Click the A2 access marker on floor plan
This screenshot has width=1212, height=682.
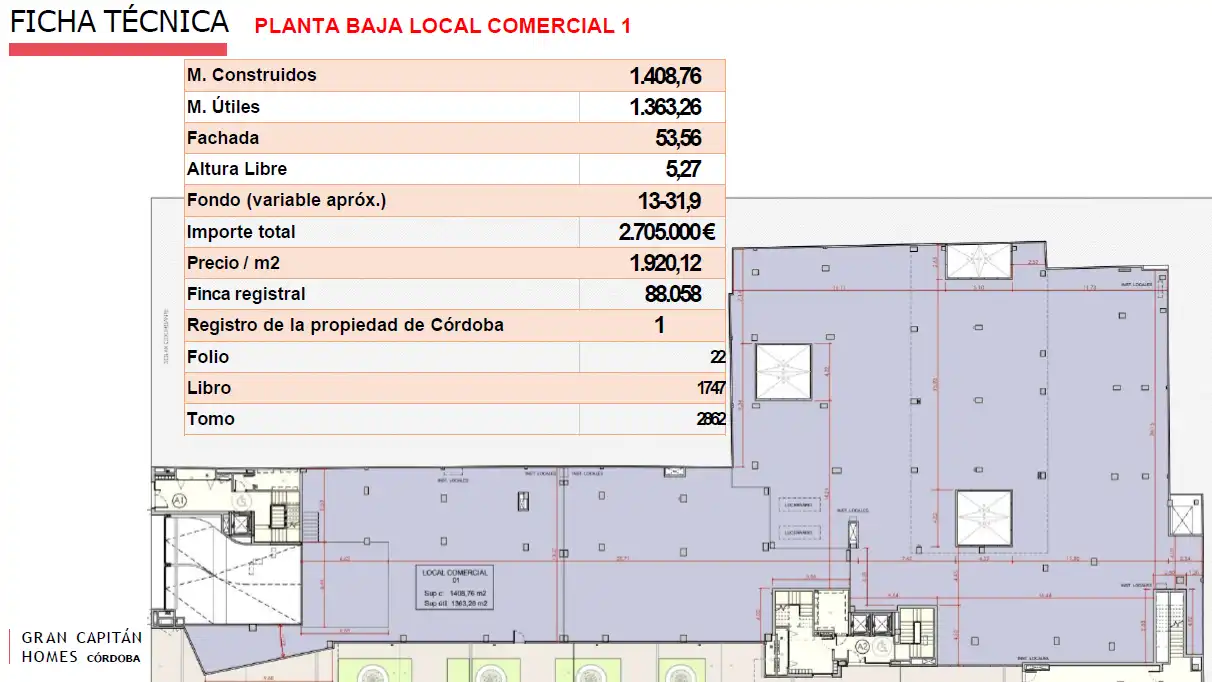[x=863, y=649]
